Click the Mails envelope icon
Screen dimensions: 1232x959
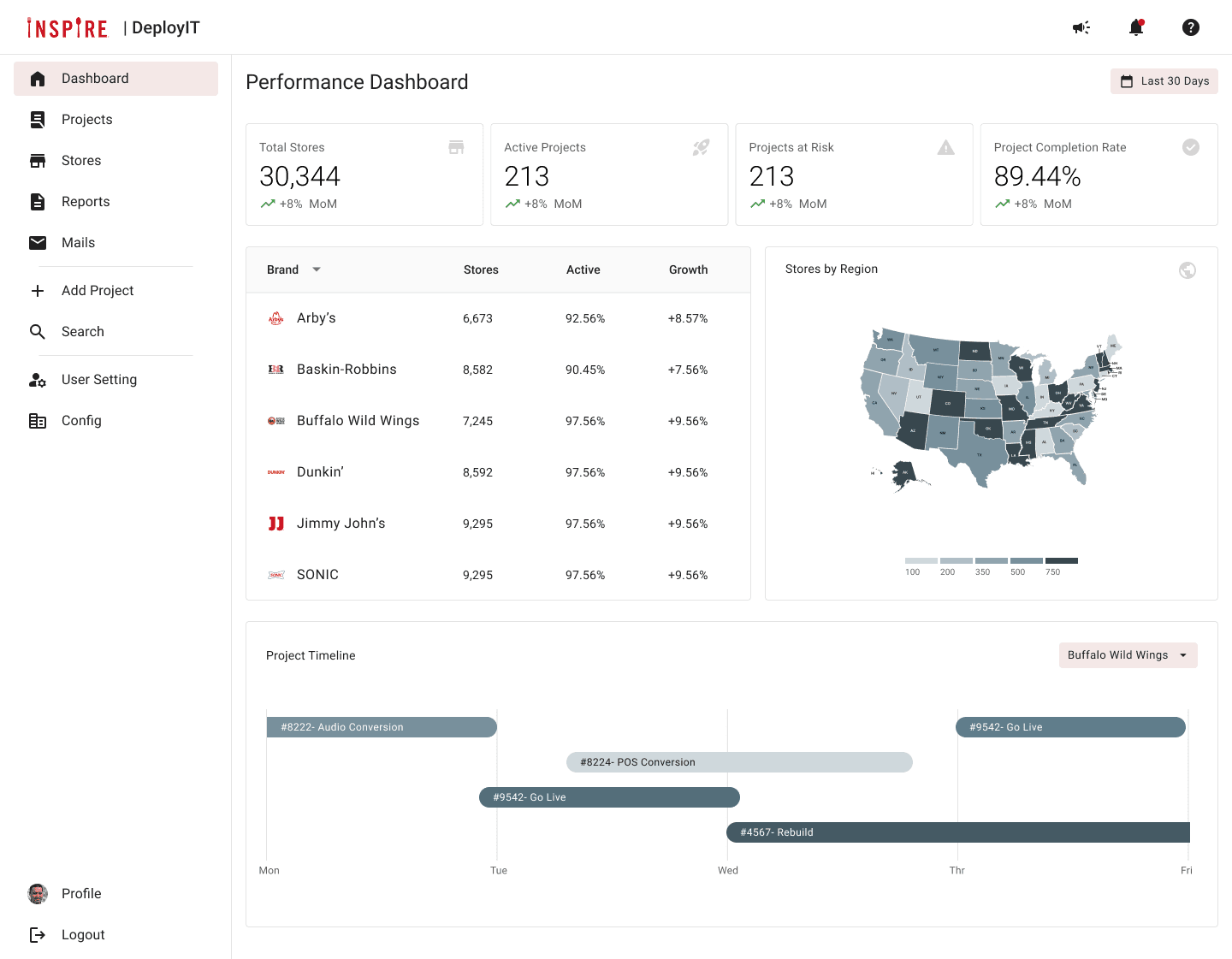pos(38,243)
